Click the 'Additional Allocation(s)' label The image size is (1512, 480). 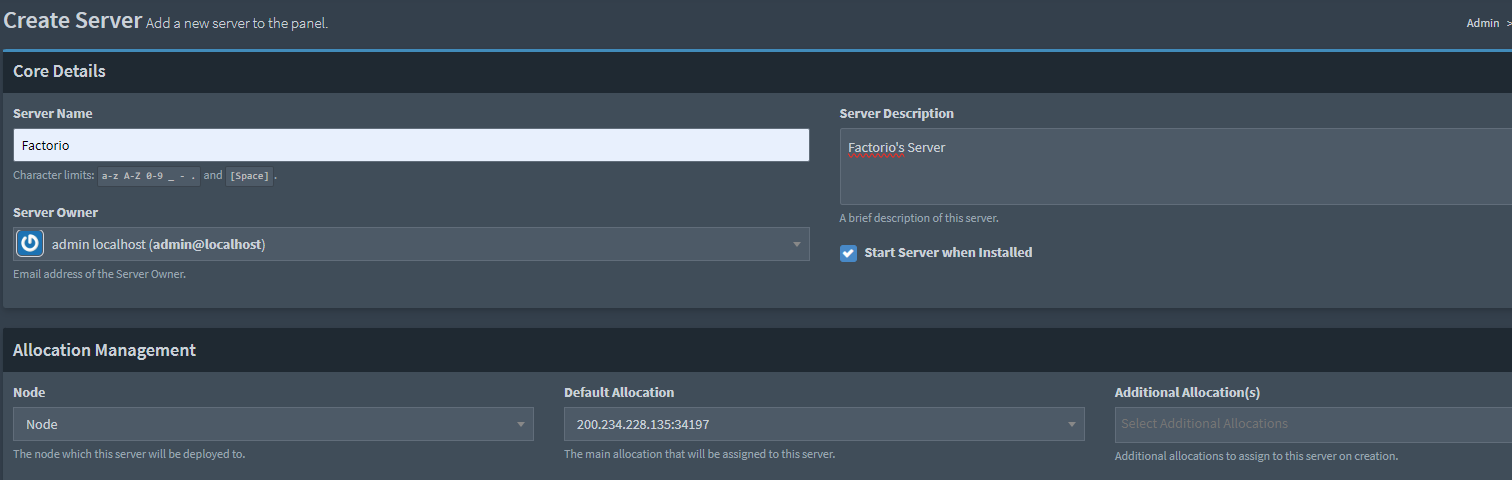(1194, 393)
